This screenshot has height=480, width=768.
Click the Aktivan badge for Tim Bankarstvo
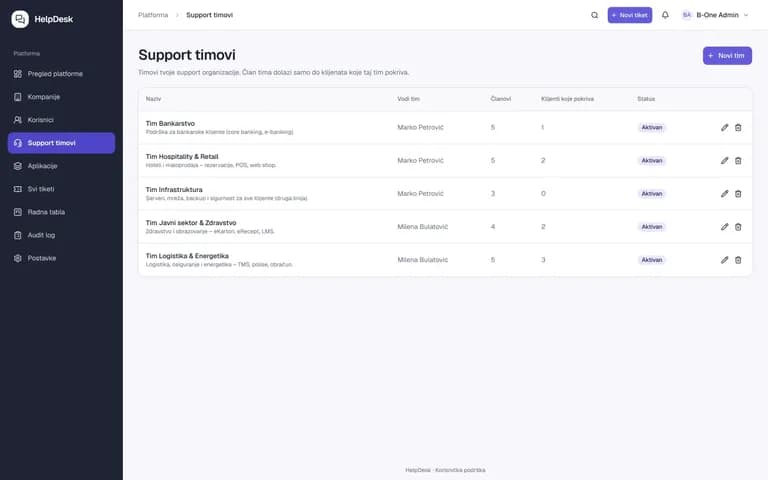pos(651,127)
